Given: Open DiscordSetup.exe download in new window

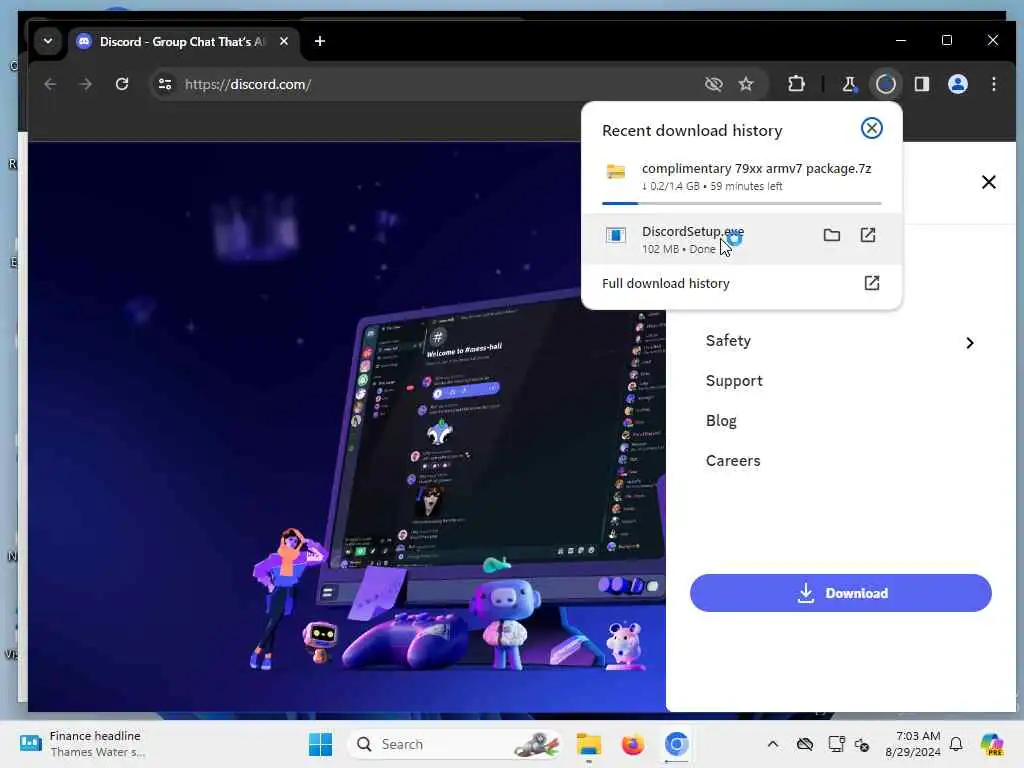Looking at the screenshot, I should coord(867,235).
